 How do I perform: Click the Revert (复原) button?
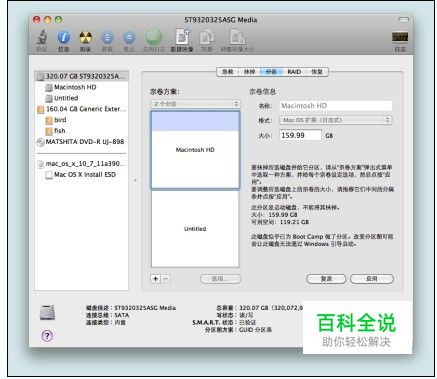point(326,279)
